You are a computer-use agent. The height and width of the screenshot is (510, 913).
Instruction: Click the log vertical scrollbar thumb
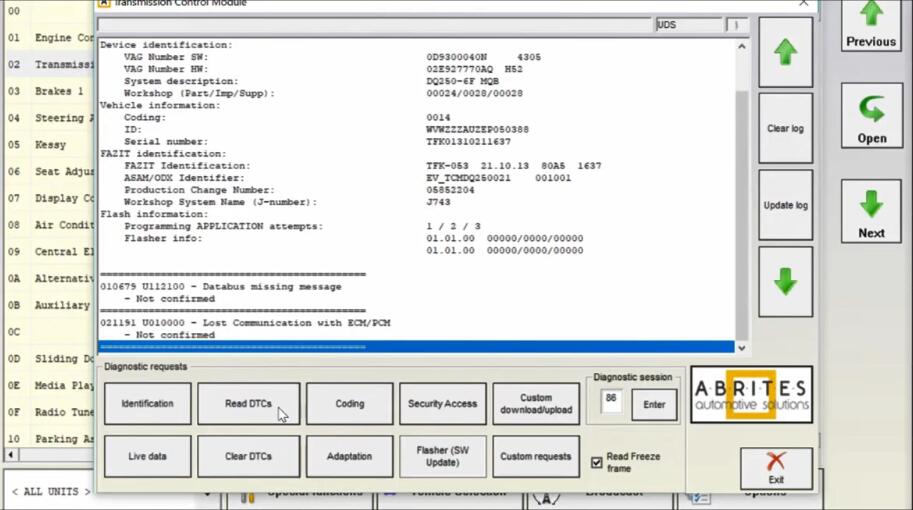point(742,215)
